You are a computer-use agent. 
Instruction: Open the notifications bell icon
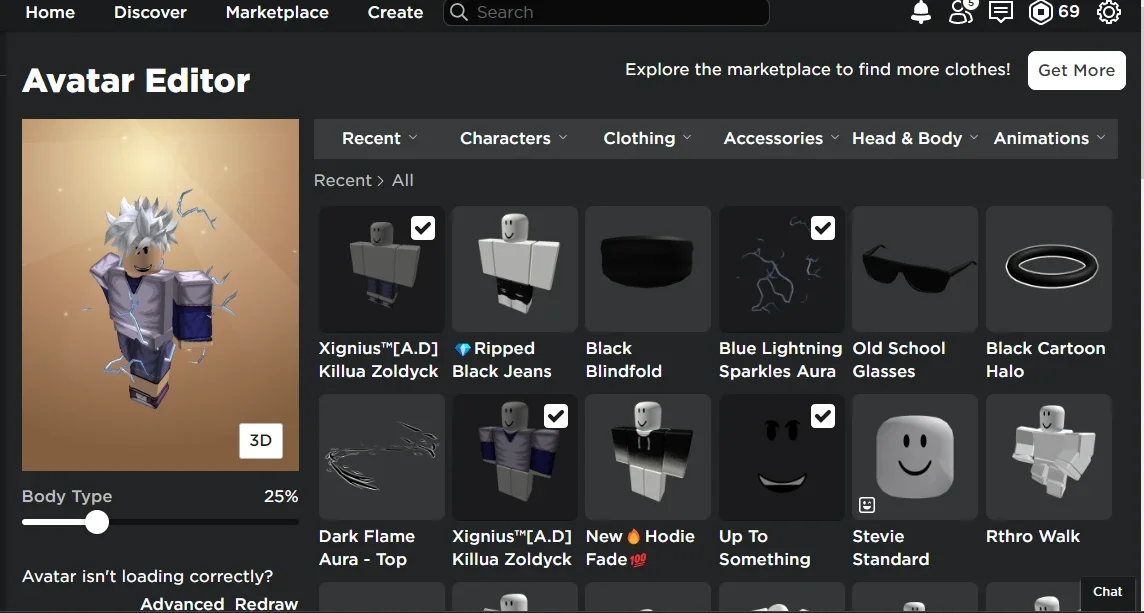click(x=921, y=12)
